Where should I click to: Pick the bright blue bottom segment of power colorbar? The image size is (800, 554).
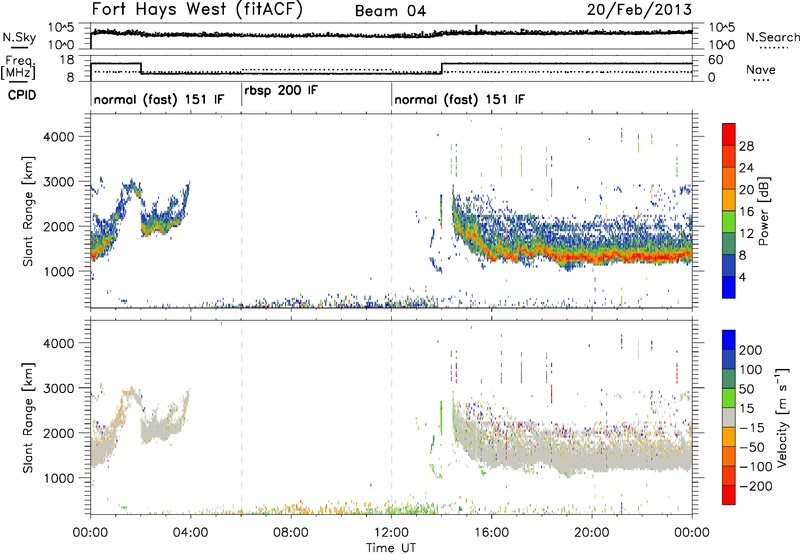coord(729,287)
